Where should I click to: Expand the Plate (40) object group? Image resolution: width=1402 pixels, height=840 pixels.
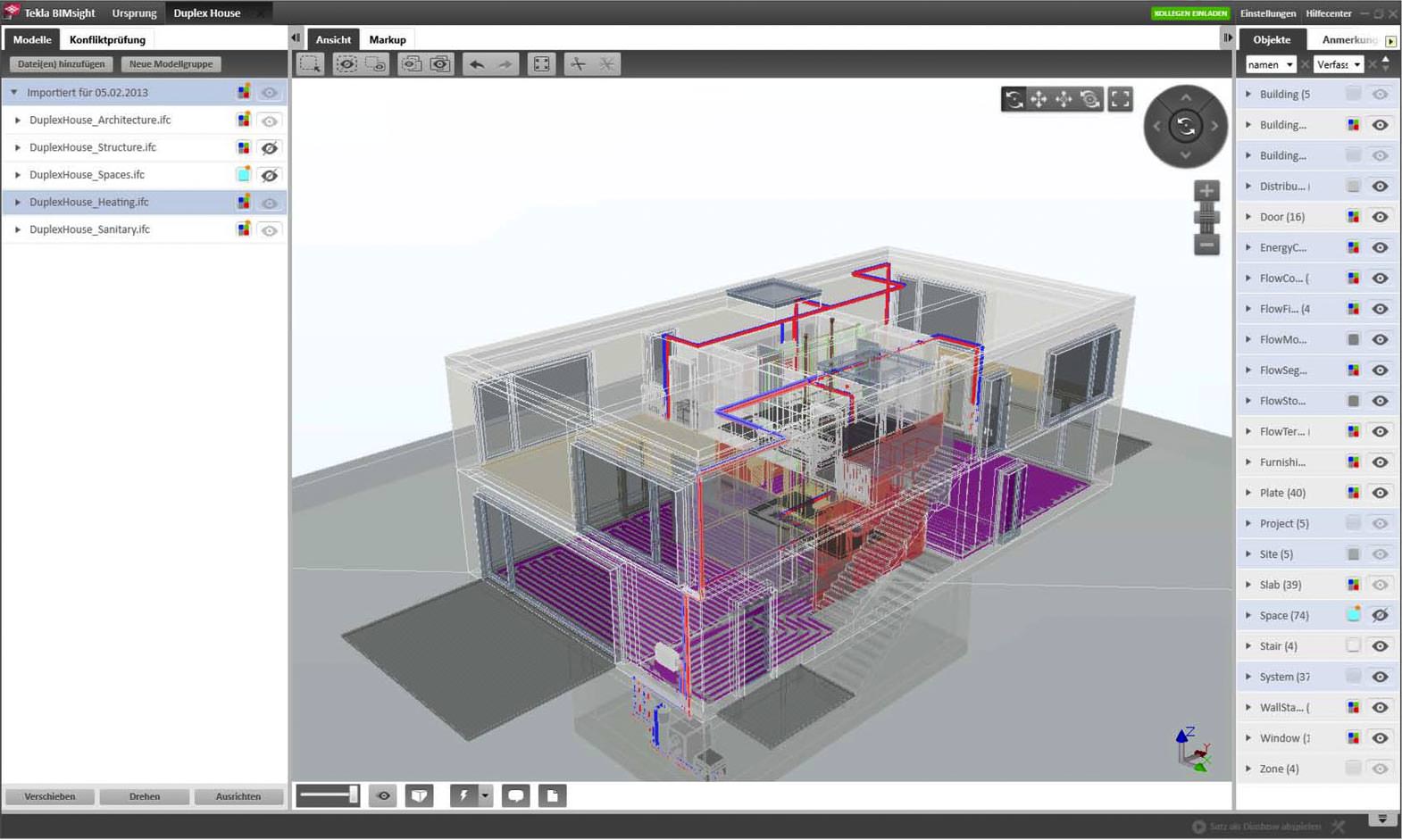click(x=1248, y=493)
